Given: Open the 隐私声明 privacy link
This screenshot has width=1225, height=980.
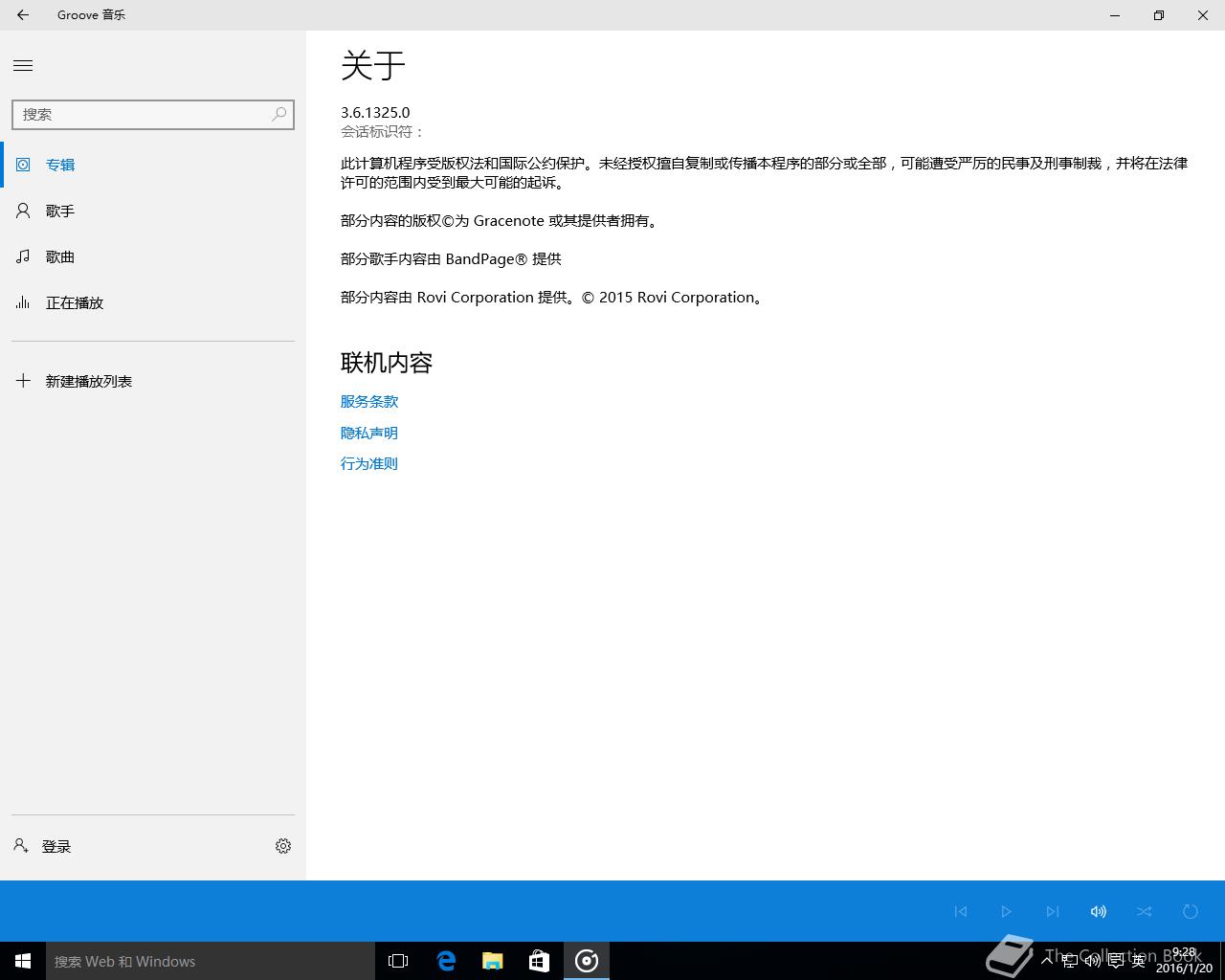Looking at the screenshot, I should pos(369,433).
